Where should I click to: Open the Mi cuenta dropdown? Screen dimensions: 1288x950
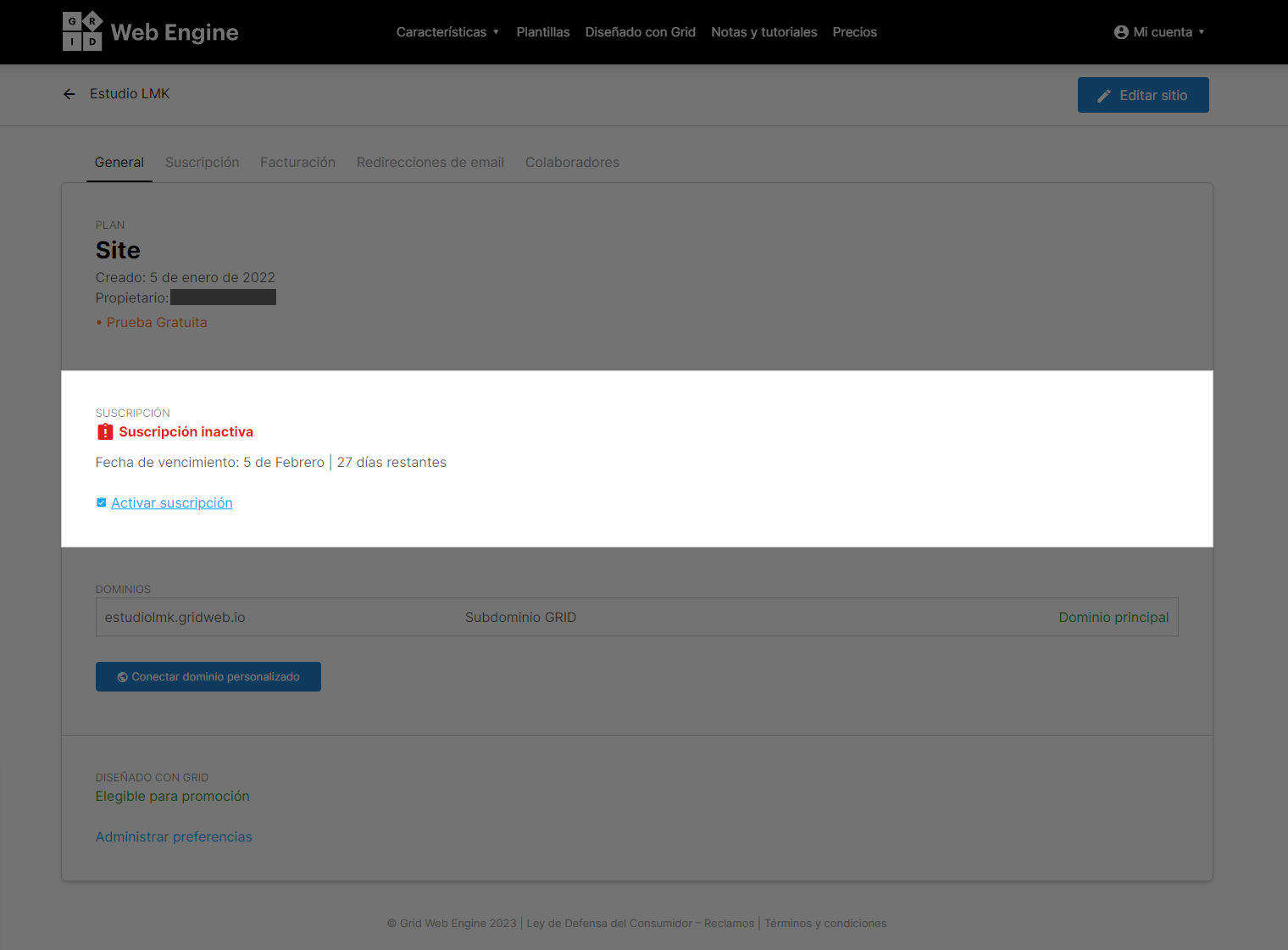pyautogui.click(x=1159, y=32)
